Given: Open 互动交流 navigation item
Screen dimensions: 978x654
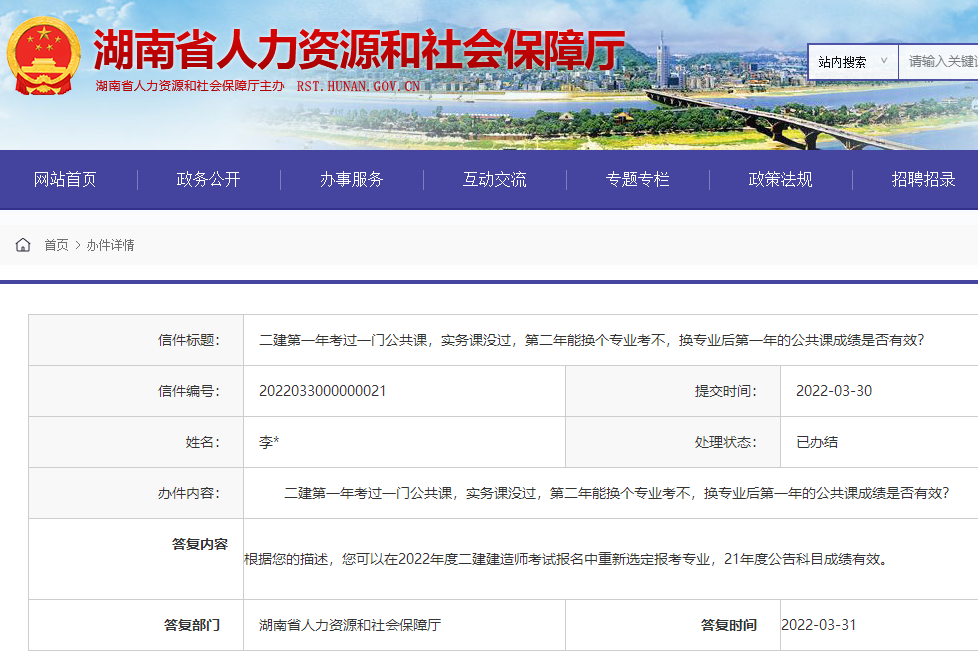Looking at the screenshot, I should [x=494, y=180].
